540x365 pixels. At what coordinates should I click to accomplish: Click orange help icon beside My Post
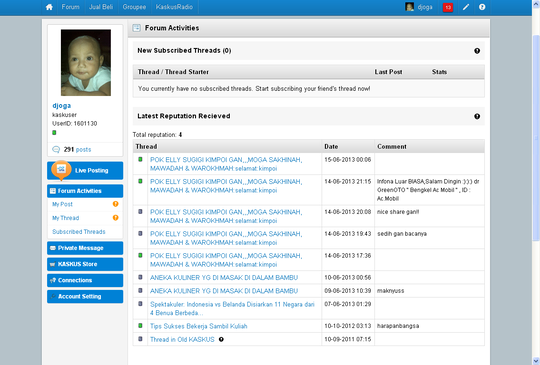pyautogui.click(x=116, y=204)
